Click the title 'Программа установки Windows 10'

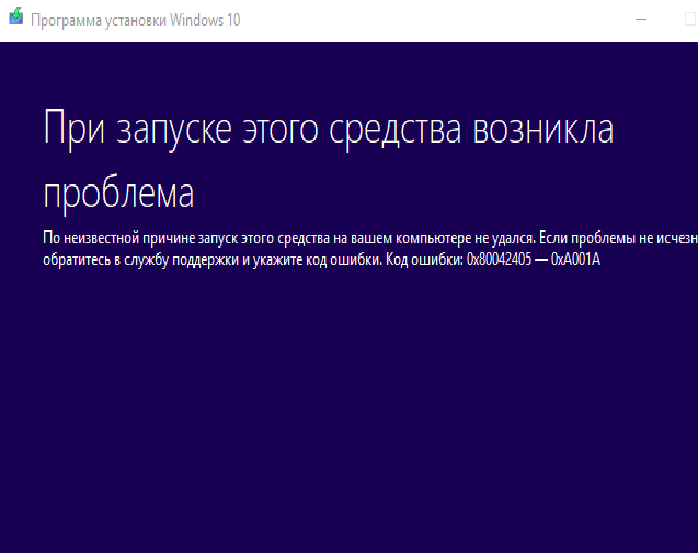[x=135, y=20]
